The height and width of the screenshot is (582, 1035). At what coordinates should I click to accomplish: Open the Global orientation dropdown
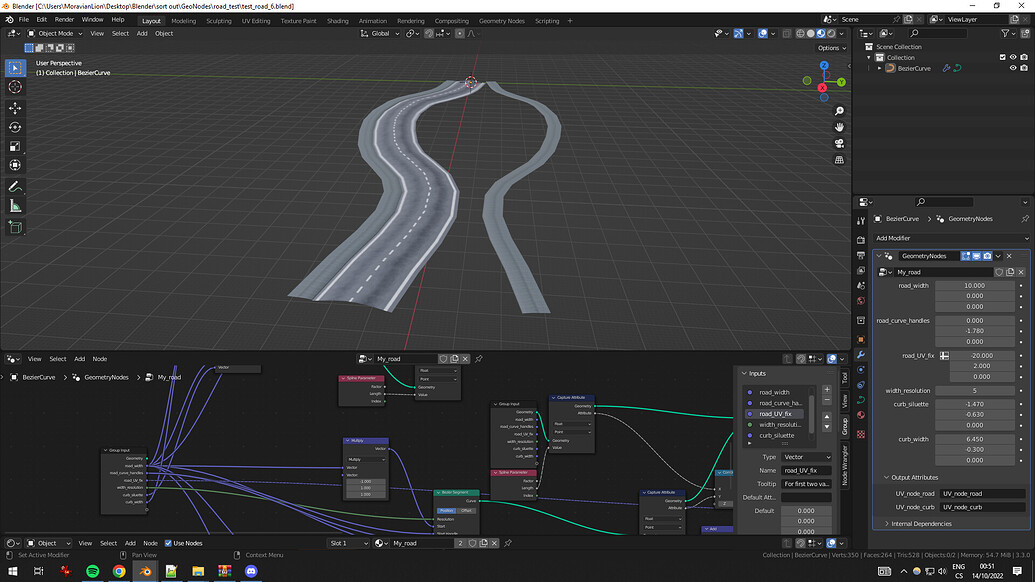(380, 34)
